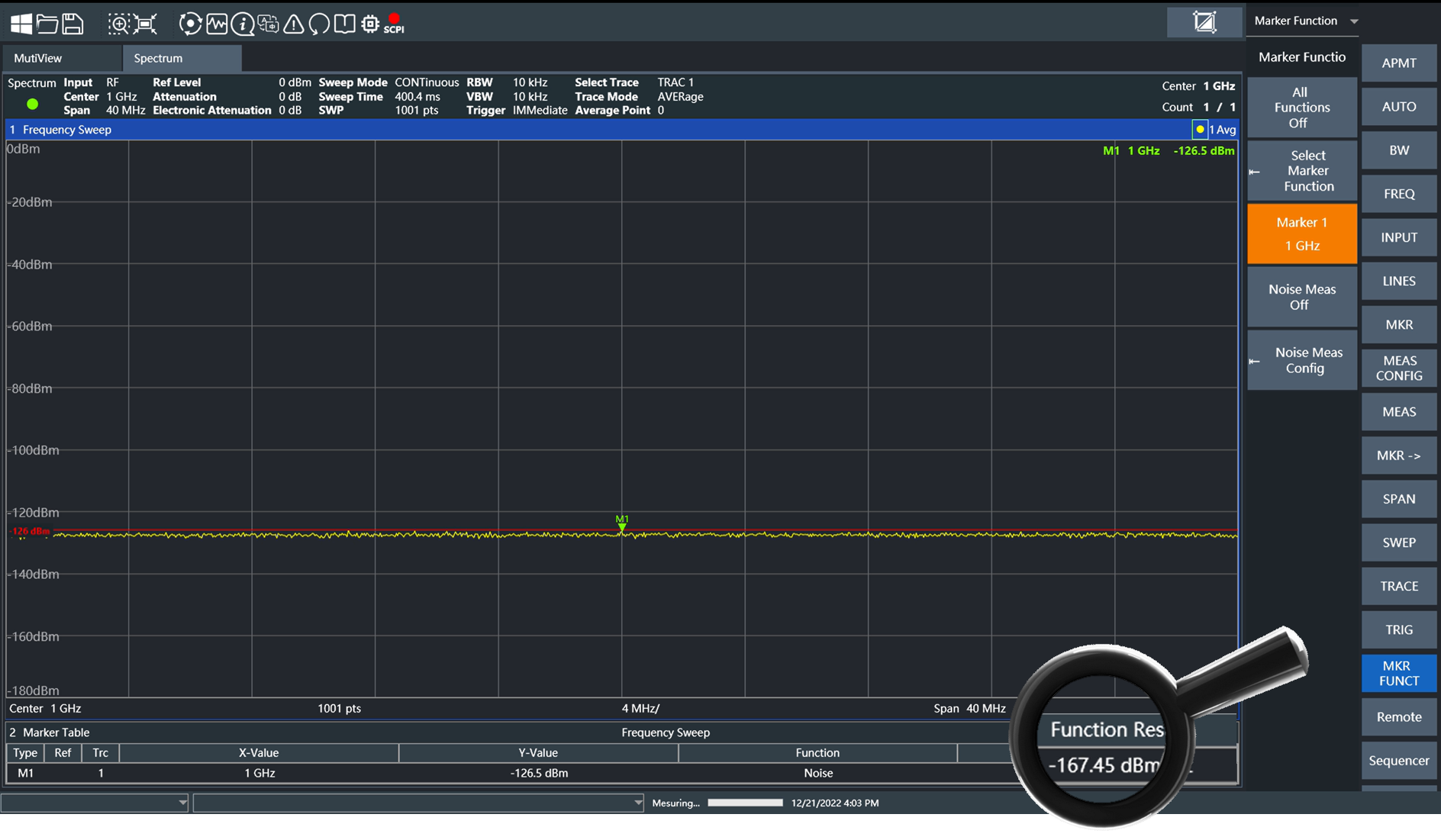
Task: Click the Sweep Time 400.4 ms value
Action: click(x=417, y=97)
